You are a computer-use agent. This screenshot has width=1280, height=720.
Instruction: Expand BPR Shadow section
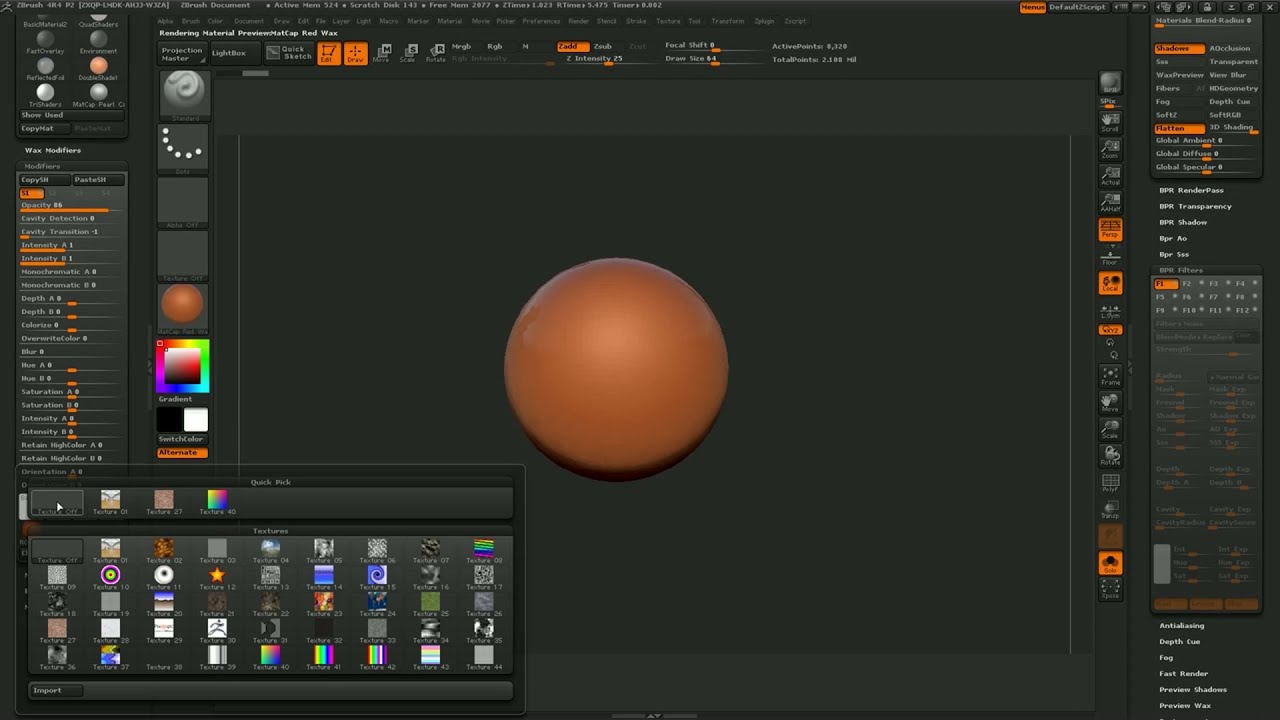coord(1183,222)
